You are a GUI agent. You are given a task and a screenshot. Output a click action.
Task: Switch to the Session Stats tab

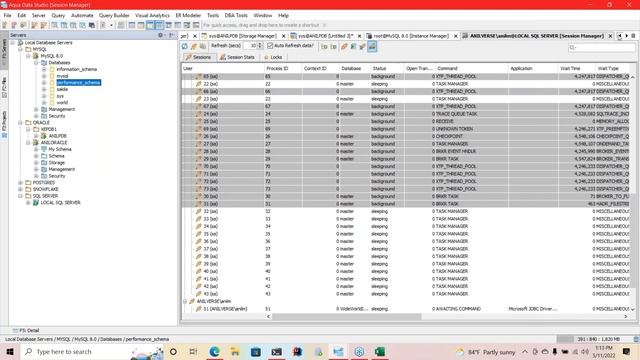click(237, 57)
